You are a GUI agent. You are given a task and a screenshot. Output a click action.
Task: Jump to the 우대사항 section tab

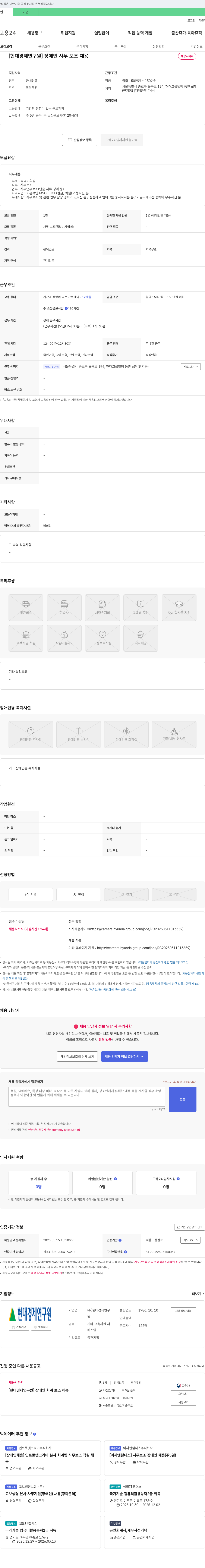(x=82, y=46)
